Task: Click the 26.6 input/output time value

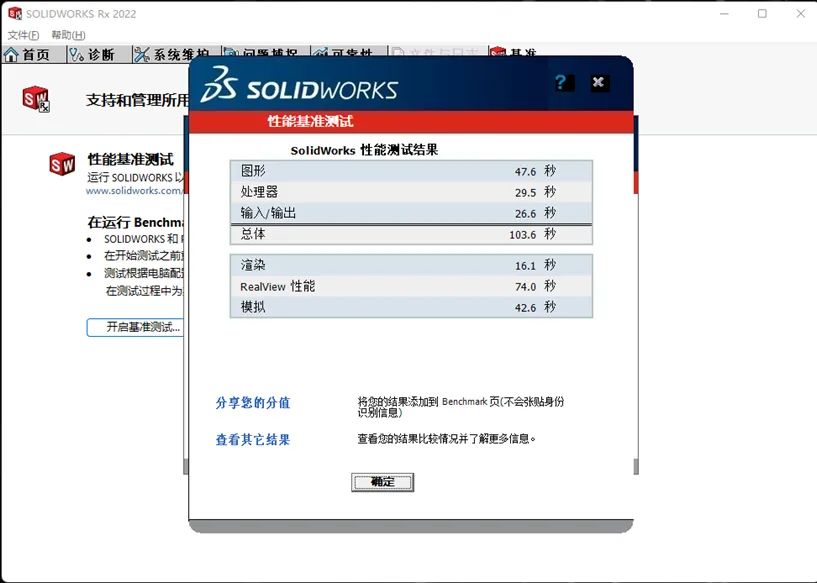Action: pos(525,214)
